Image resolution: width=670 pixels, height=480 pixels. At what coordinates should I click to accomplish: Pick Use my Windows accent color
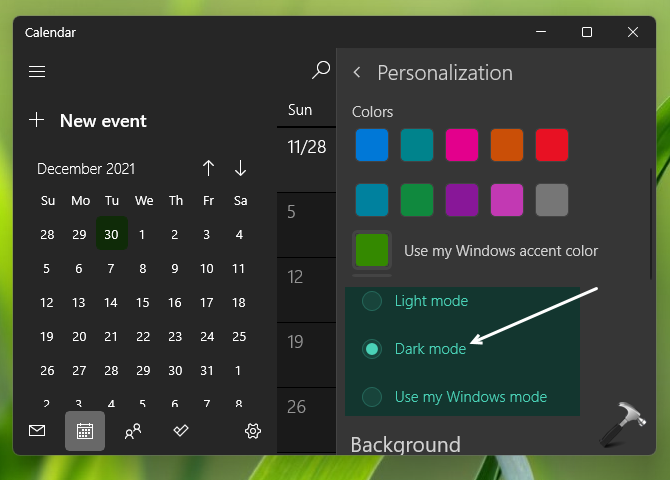click(371, 250)
